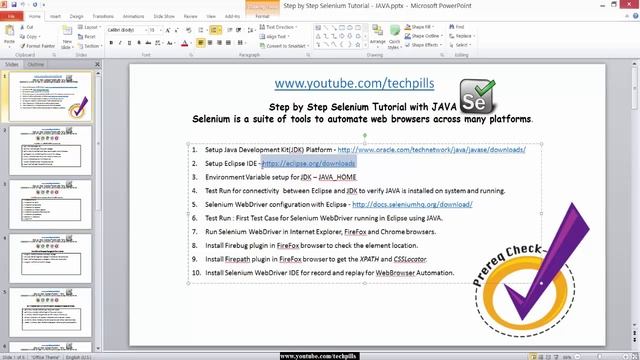Expand Shape Effects options
640x360 pixels.
(423, 45)
